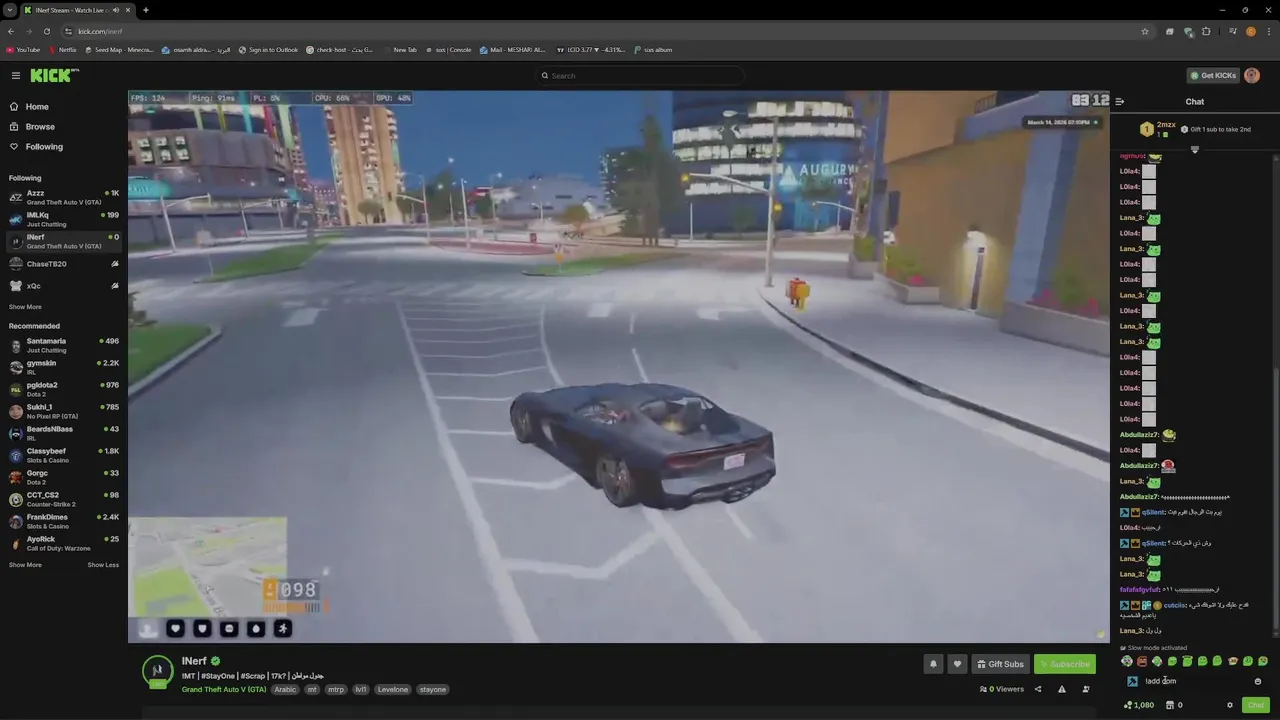
Task: Report the stream with warning icon
Action: coord(1061,689)
